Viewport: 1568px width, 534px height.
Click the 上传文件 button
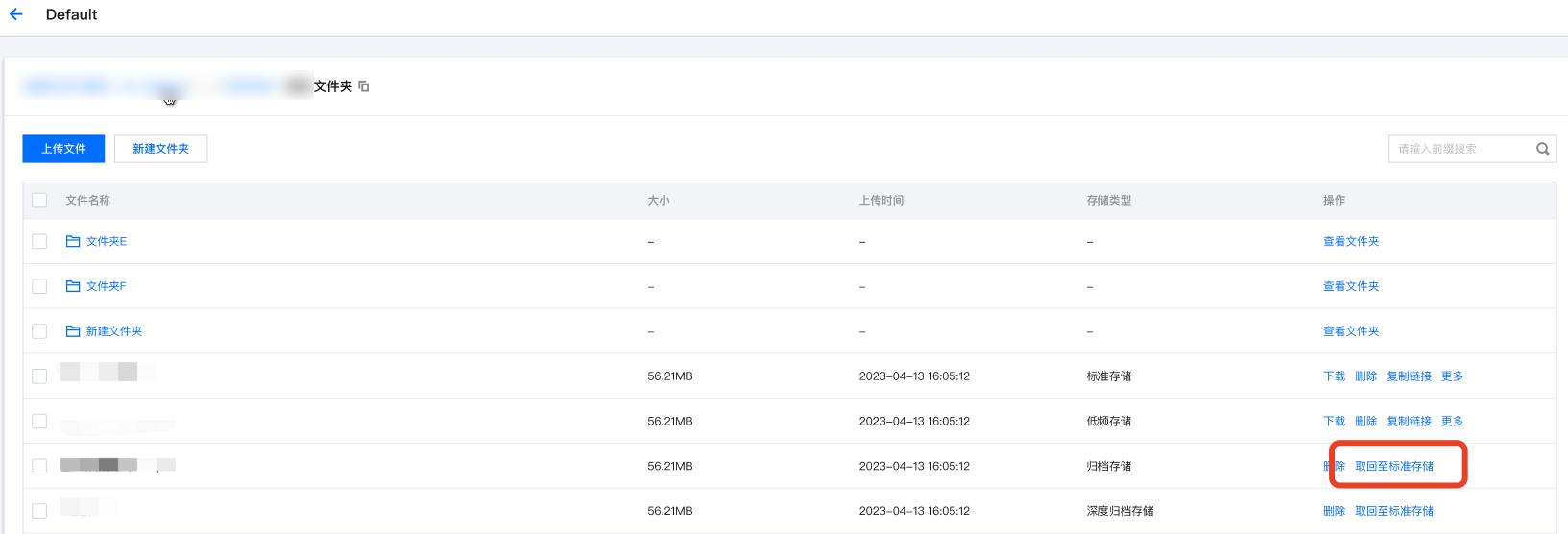click(x=63, y=149)
